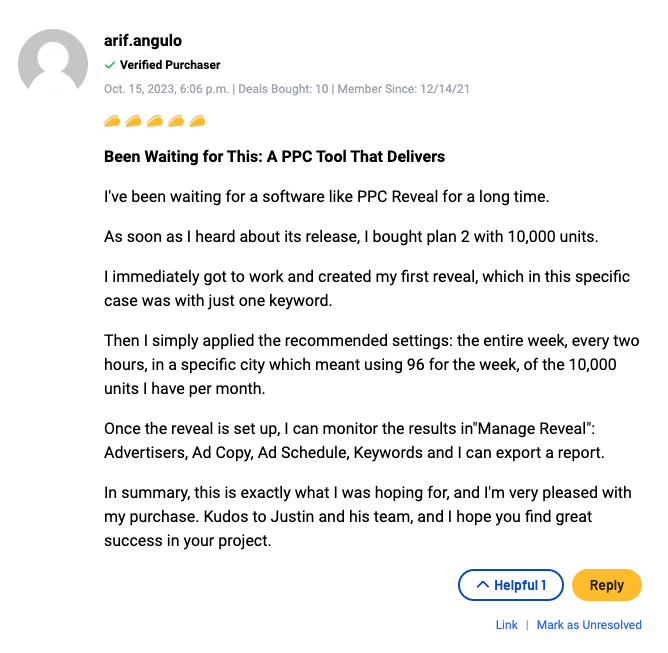Click the second taco rating icon

click(133, 121)
